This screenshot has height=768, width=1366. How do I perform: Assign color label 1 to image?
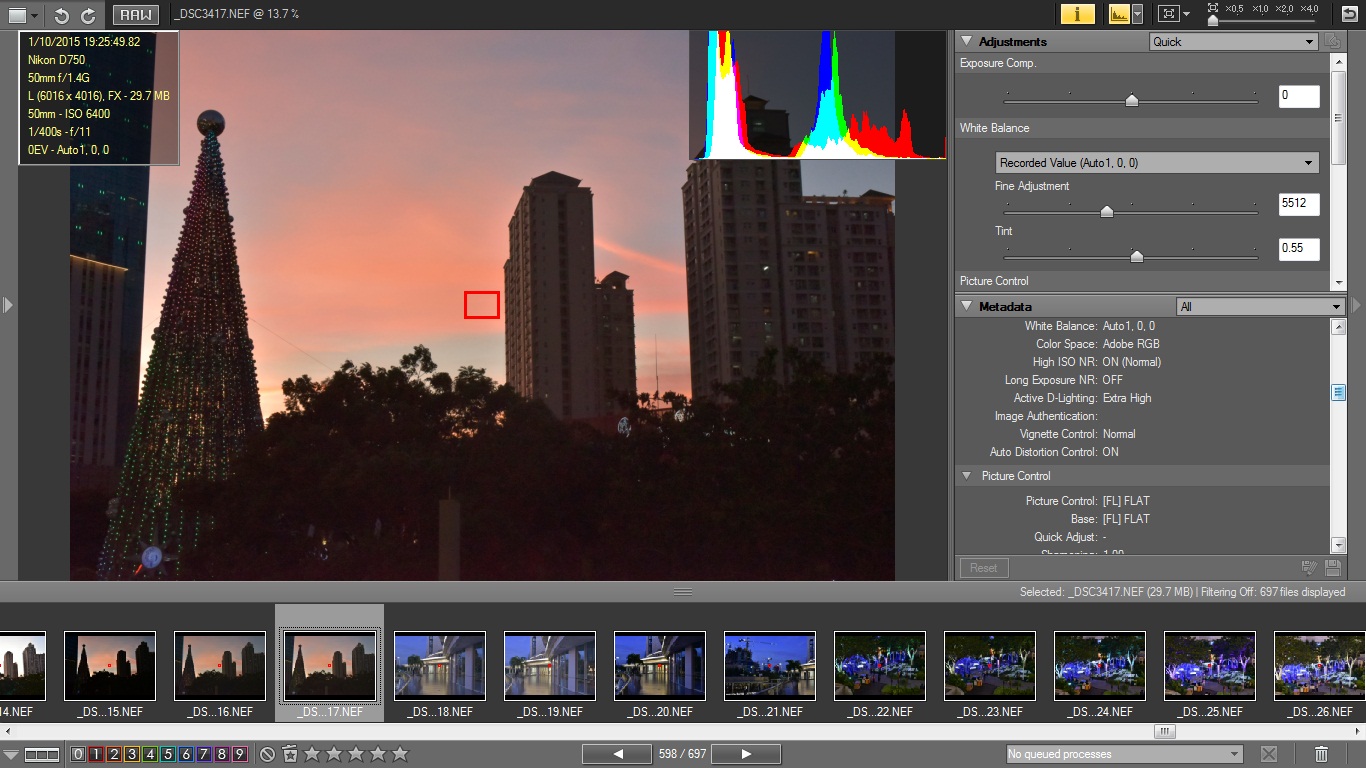click(x=96, y=754)
